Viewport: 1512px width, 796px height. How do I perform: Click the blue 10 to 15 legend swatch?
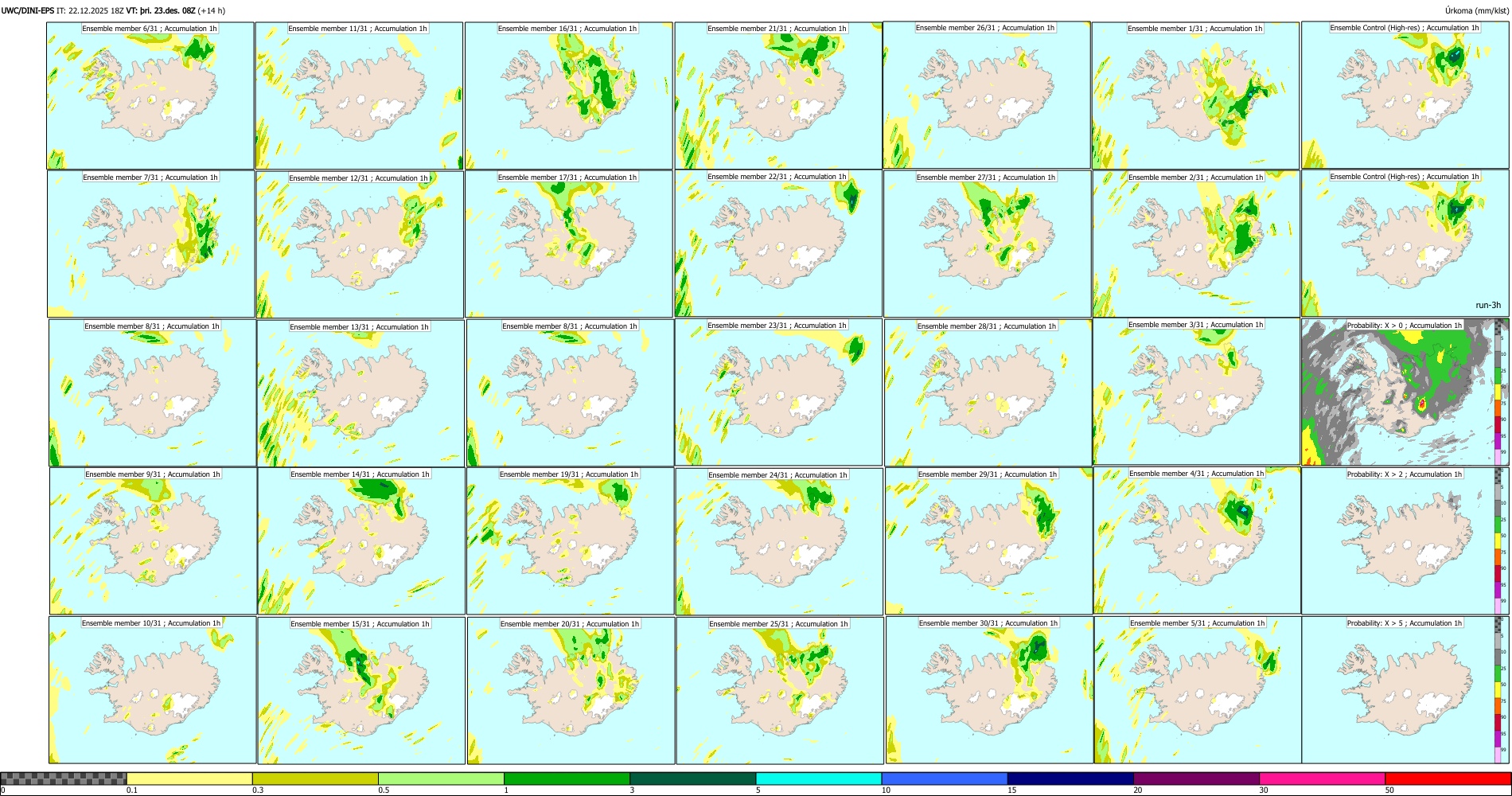945,778
